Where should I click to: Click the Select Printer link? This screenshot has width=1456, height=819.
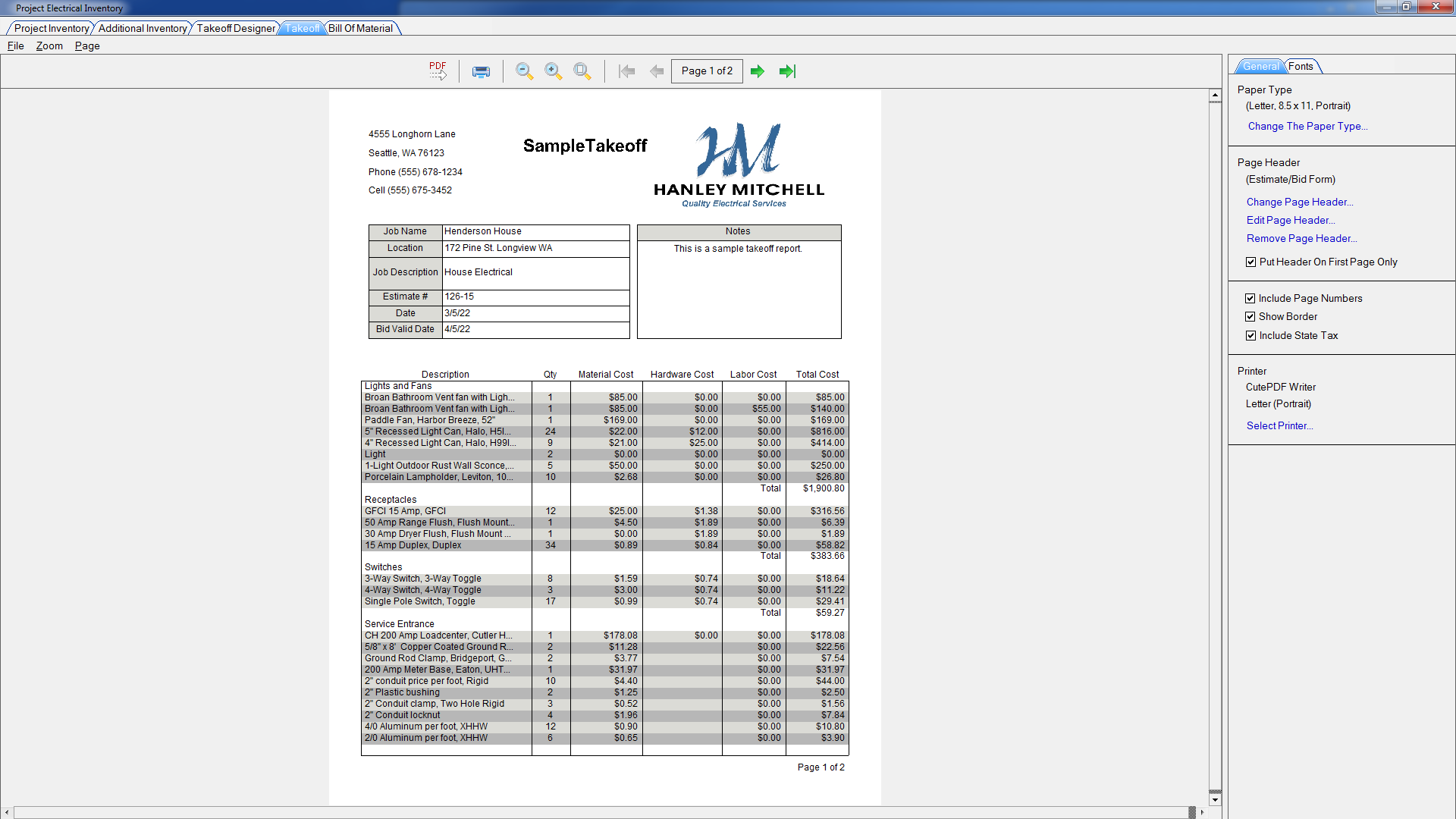(1279, 426)
